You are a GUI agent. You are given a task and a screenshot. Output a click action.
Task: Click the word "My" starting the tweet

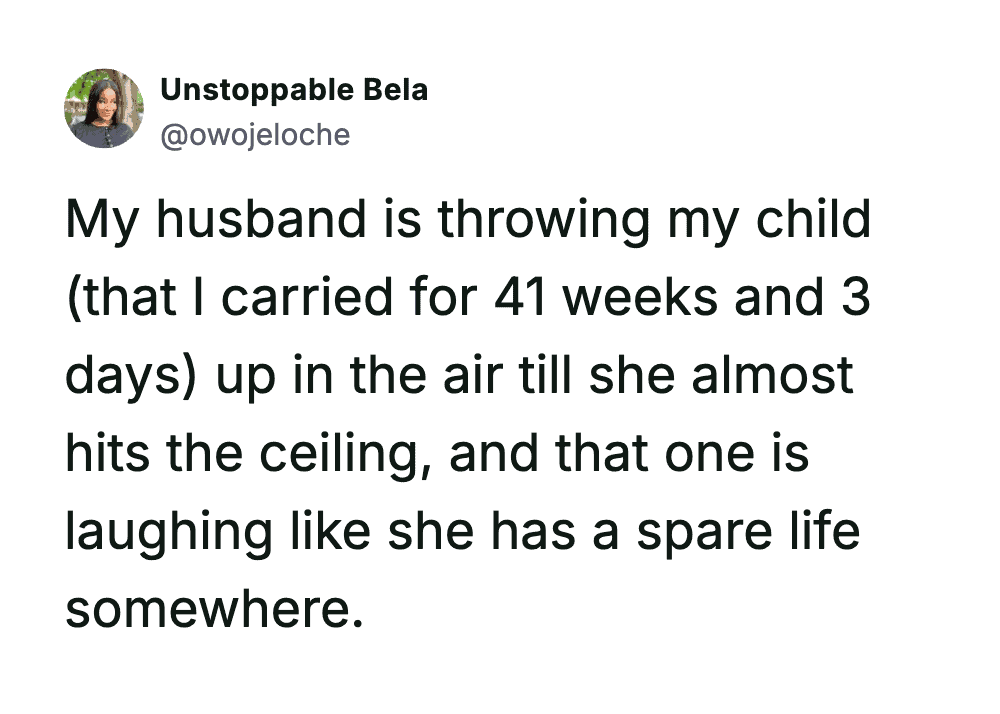100,221
